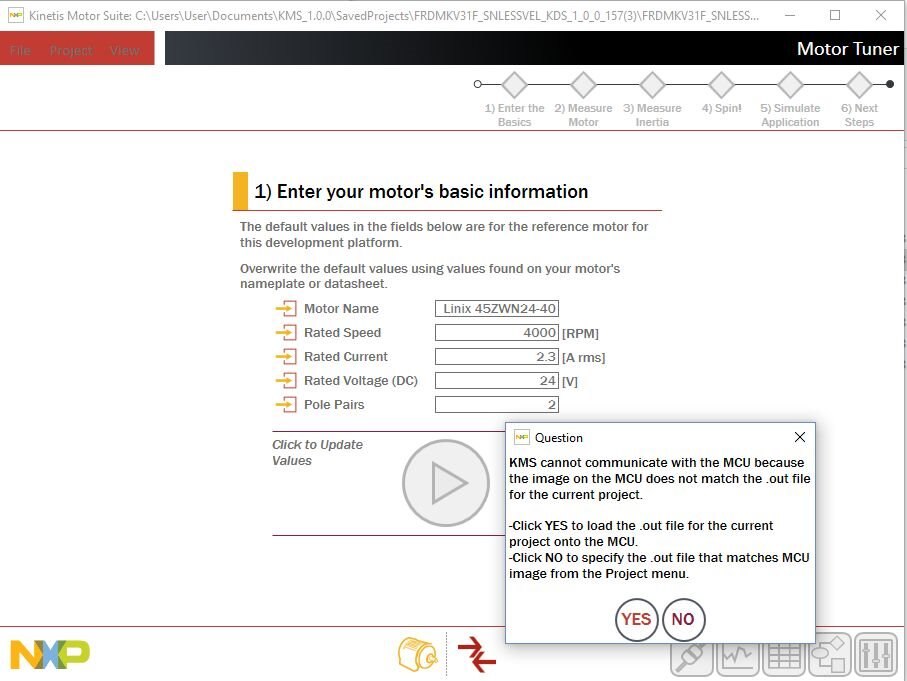
Task: Click the Motor Name arrow icon
Action: 286,308
